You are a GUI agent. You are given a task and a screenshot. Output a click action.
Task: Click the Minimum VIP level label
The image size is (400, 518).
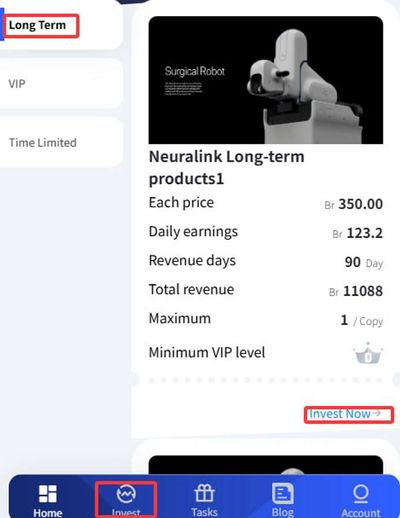[x=207, y=353]
